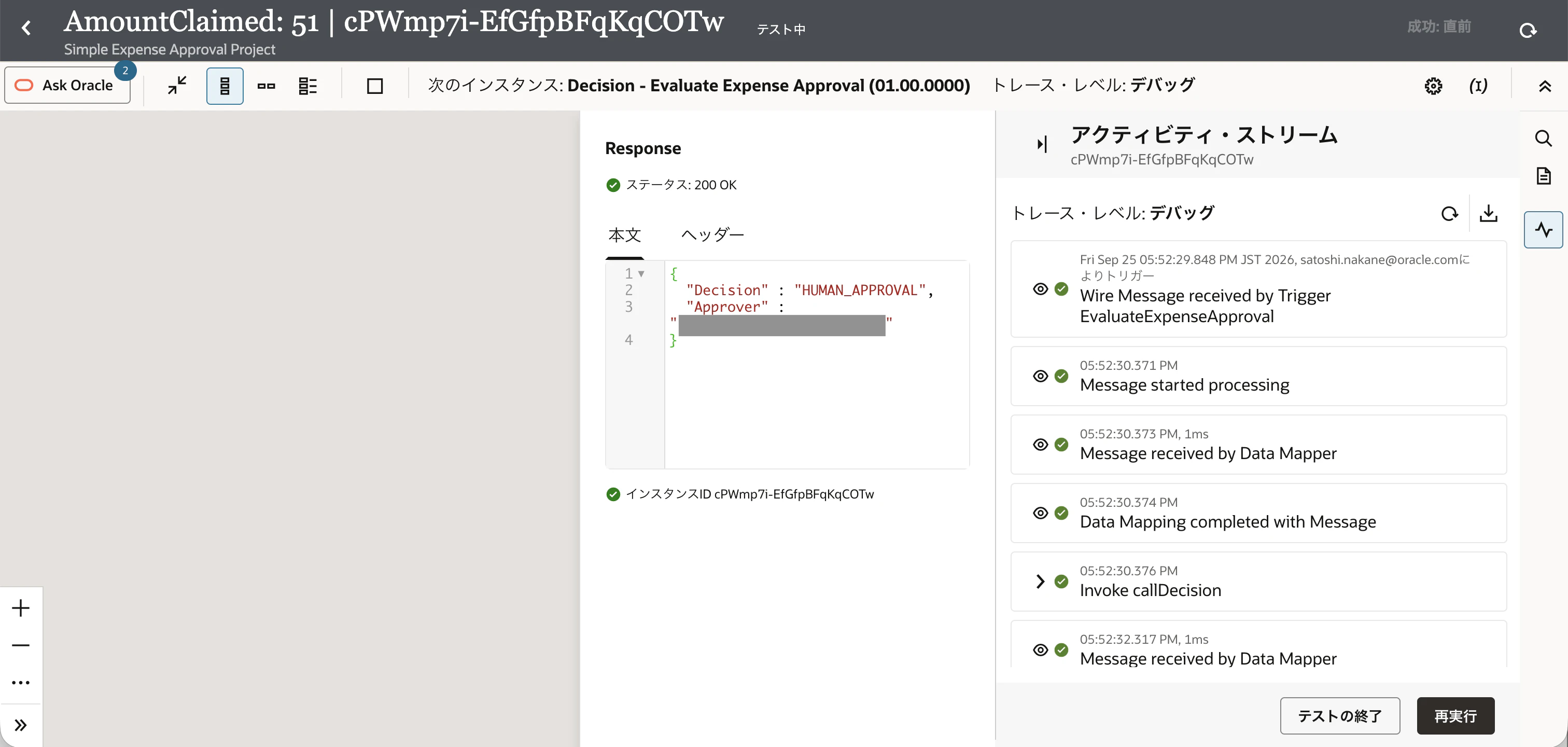This screenshot has width=1568, height=747.
Task: Zoom in on the canvas
Action: tap(21, 608)
